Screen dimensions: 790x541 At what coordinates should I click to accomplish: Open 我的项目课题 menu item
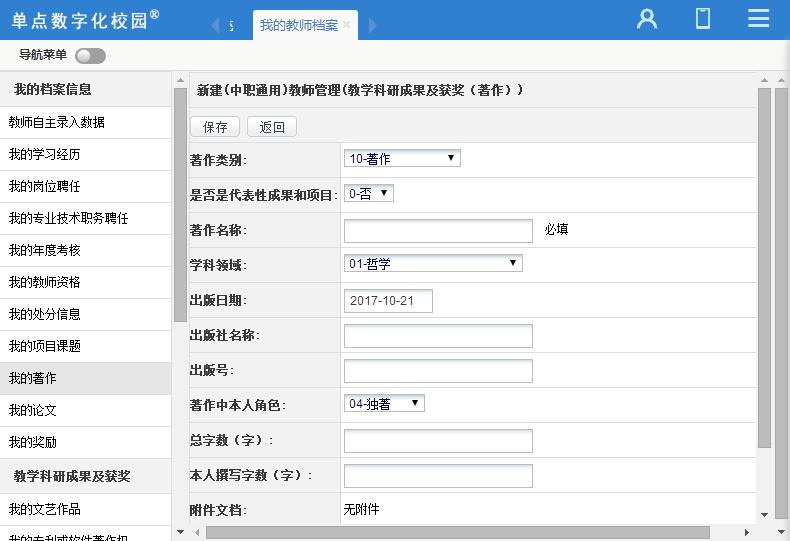pos(86,347)
